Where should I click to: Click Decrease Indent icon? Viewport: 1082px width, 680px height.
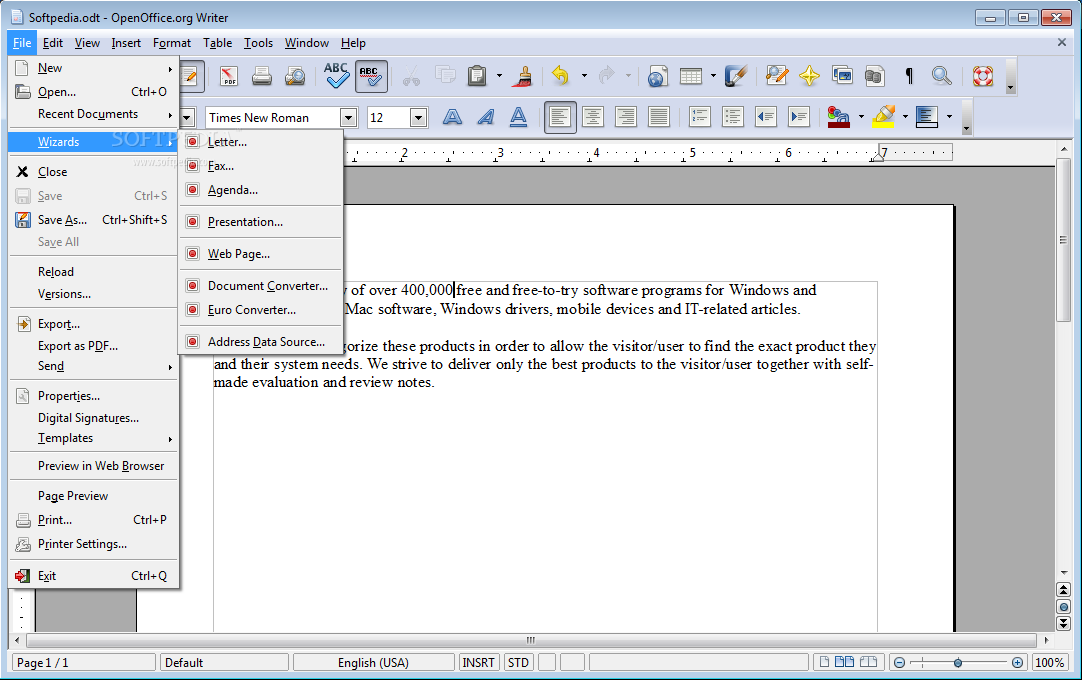pos(766,117)
